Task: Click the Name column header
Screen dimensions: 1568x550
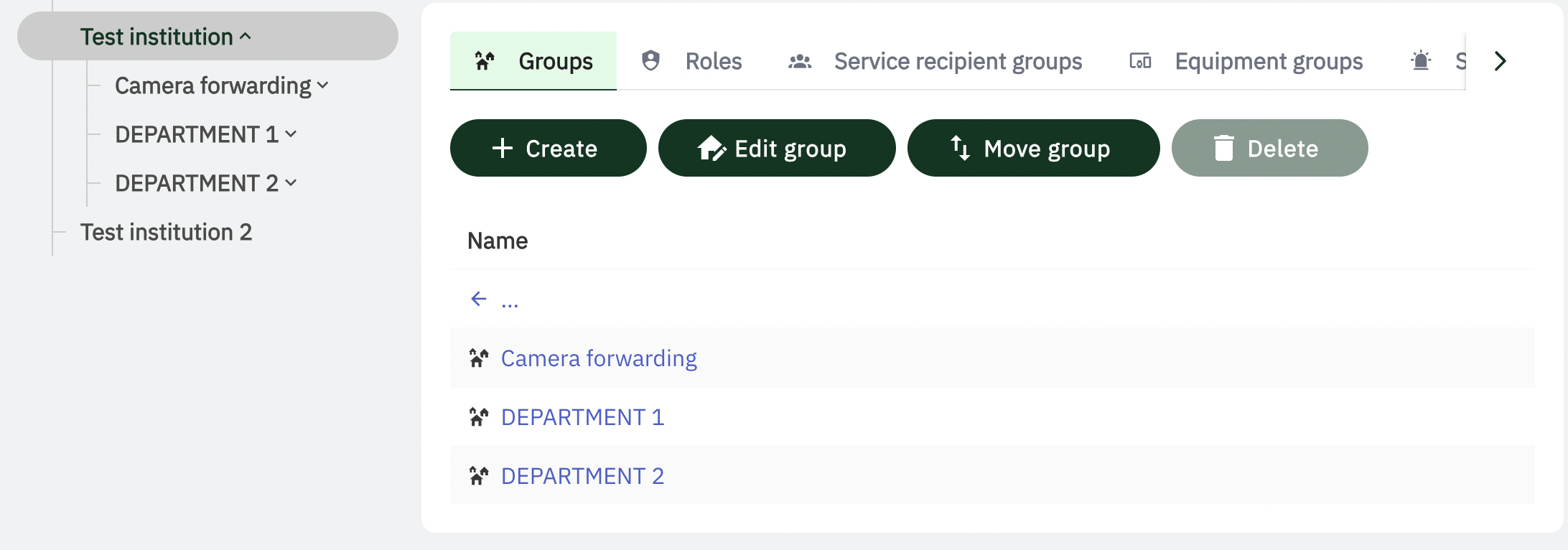Action: 498,241
